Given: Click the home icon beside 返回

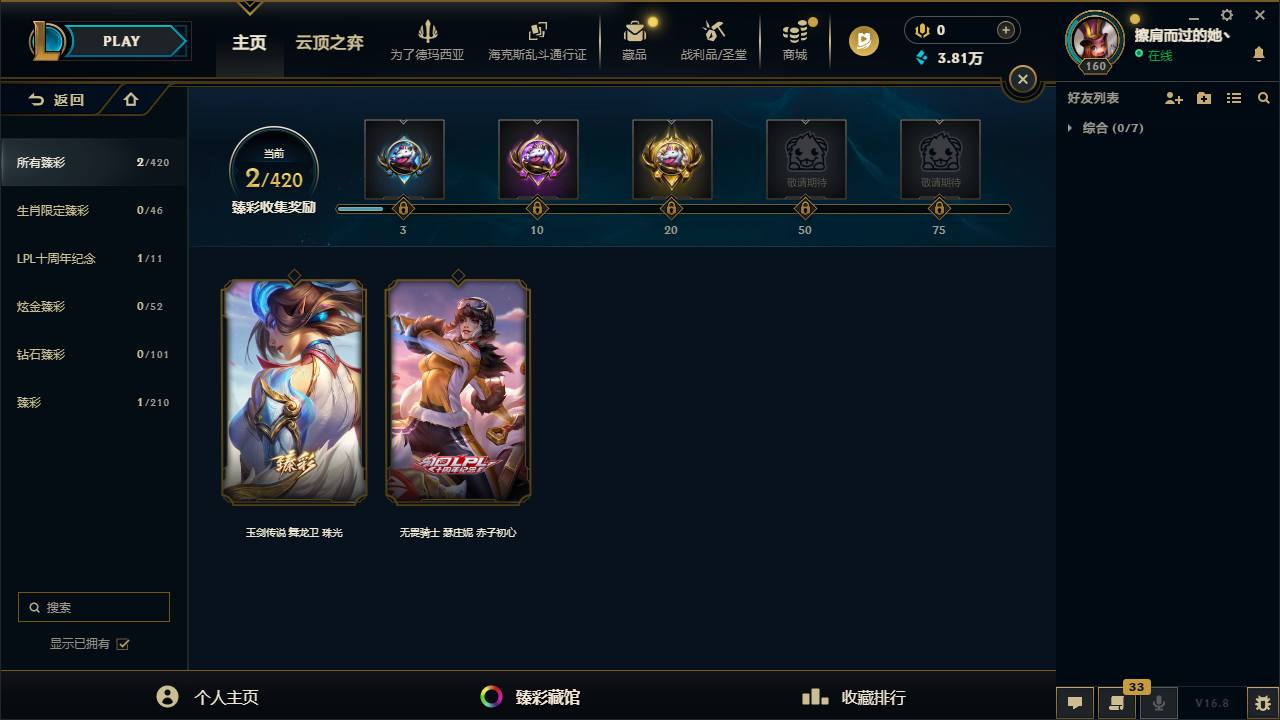Looking at the screenshot, I should pyautogui.click(x=131, y=99).
